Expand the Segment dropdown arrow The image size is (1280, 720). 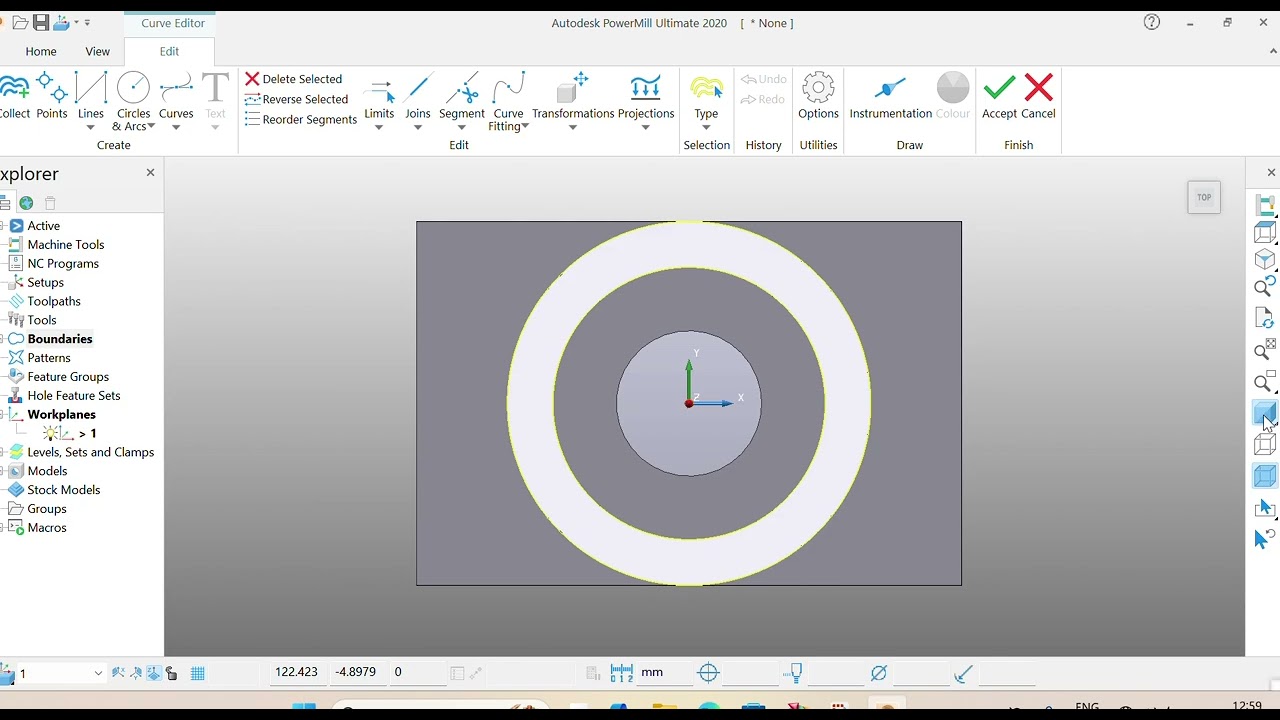tap(462, 128)
